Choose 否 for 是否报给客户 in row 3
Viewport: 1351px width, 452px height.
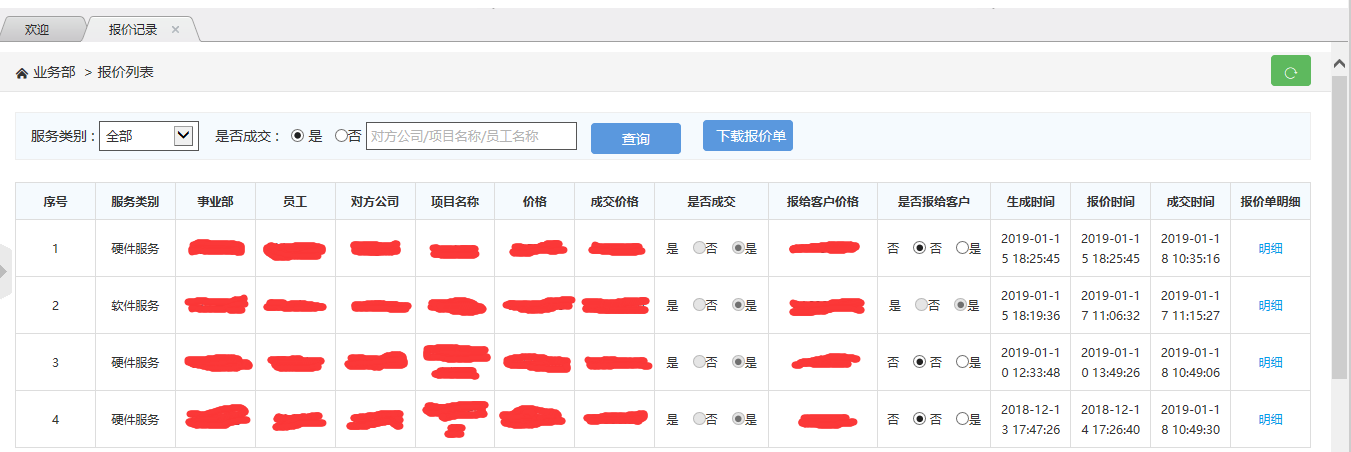coord(920,363)
